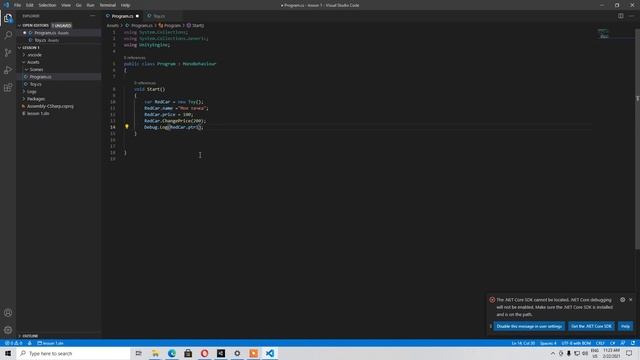This screenshot has height=360, width=640.
Task: Click the notification settings gear icon
Action: [x=622, y=300]
